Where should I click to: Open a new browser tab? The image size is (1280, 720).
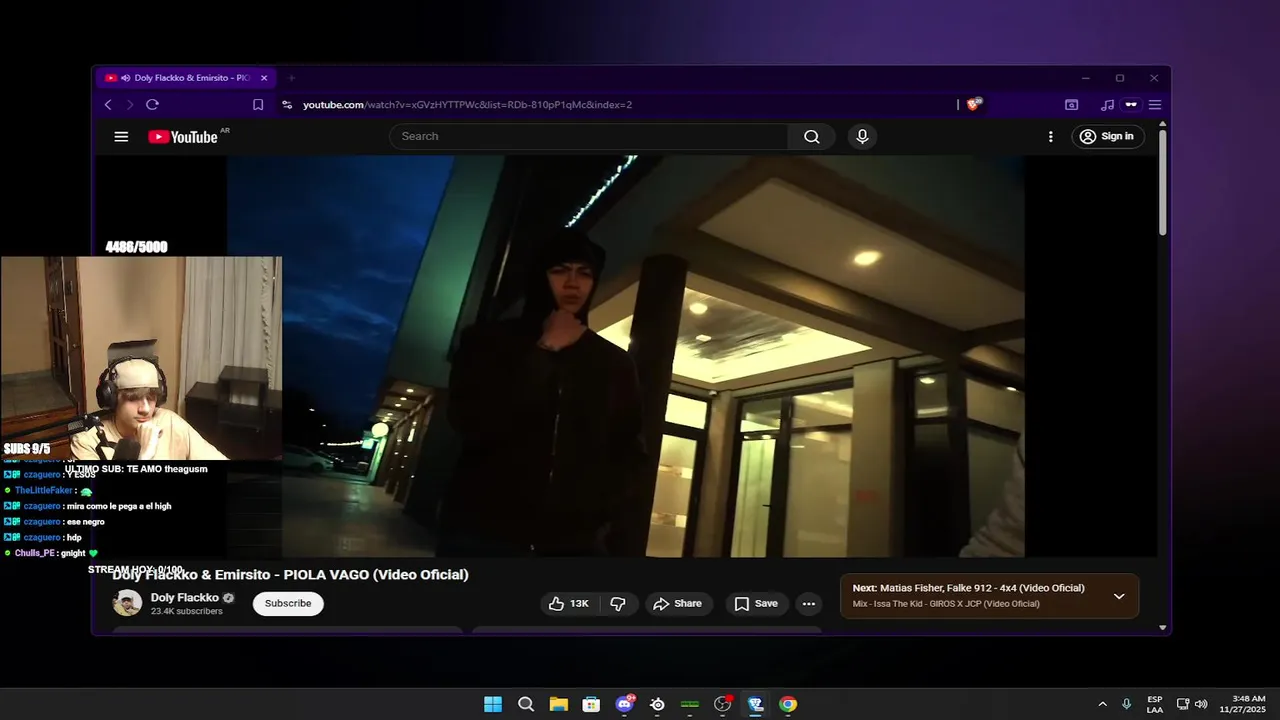point(292,78)
